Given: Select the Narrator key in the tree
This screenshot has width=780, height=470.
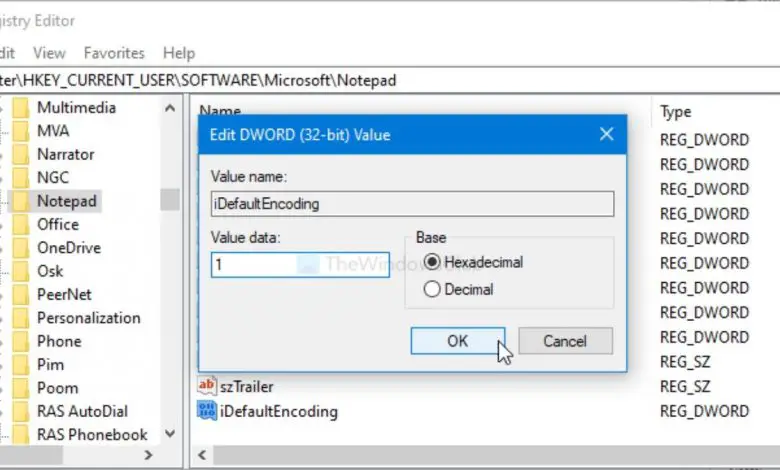Looking at the screenshot, I should 66,154.
